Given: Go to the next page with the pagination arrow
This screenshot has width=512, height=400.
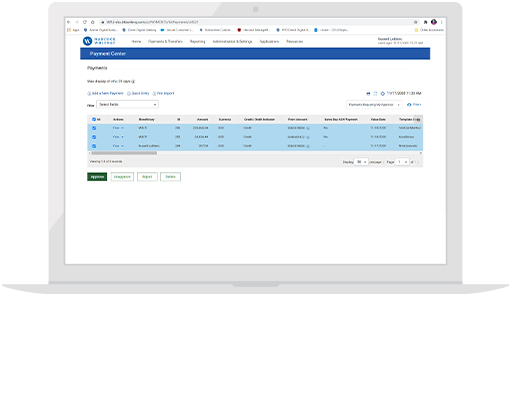Looking at the screenshot, I should [418, 162].
